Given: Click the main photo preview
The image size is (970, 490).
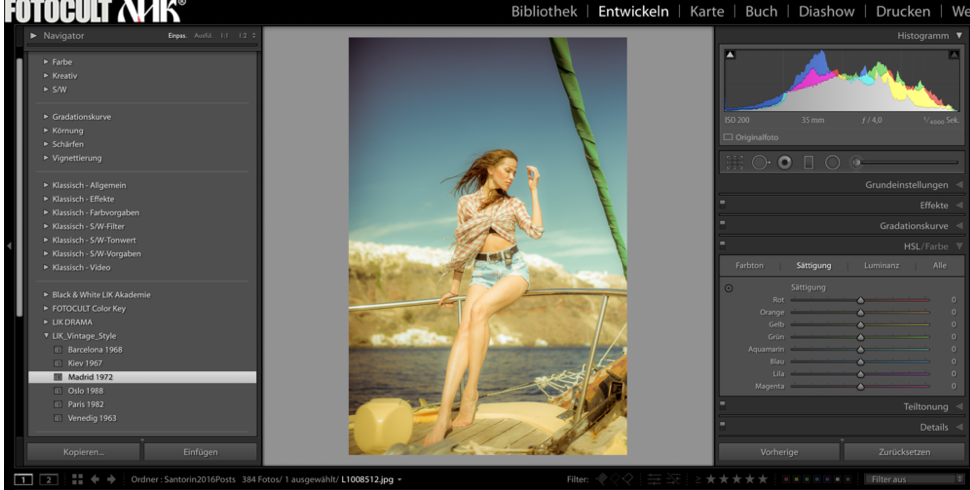Looking at the screenshot, I should tap(487, 246).
